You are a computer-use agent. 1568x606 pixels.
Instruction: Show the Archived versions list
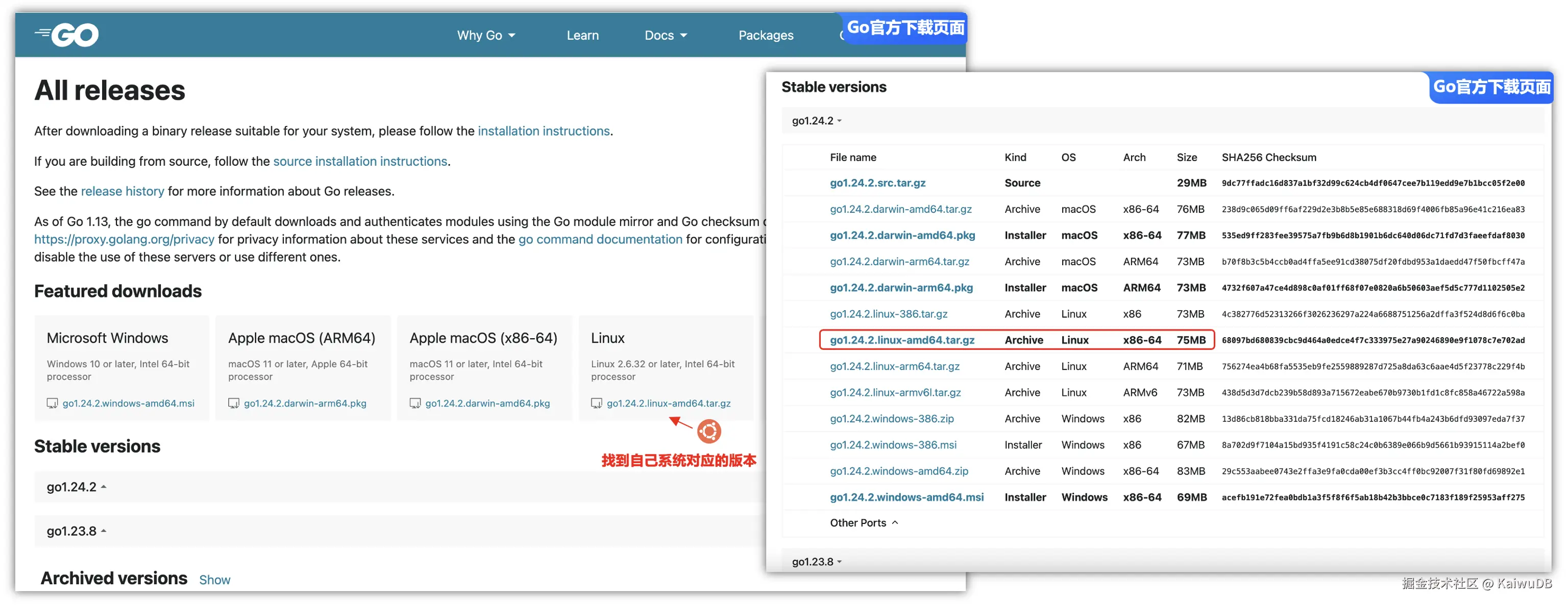tap(214, 580)
